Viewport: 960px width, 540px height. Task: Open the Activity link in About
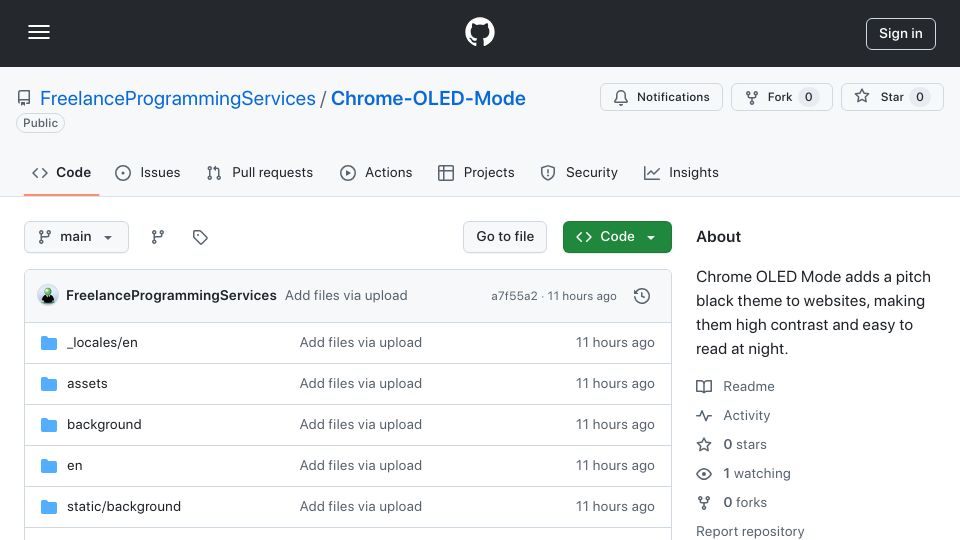[733, 416]
